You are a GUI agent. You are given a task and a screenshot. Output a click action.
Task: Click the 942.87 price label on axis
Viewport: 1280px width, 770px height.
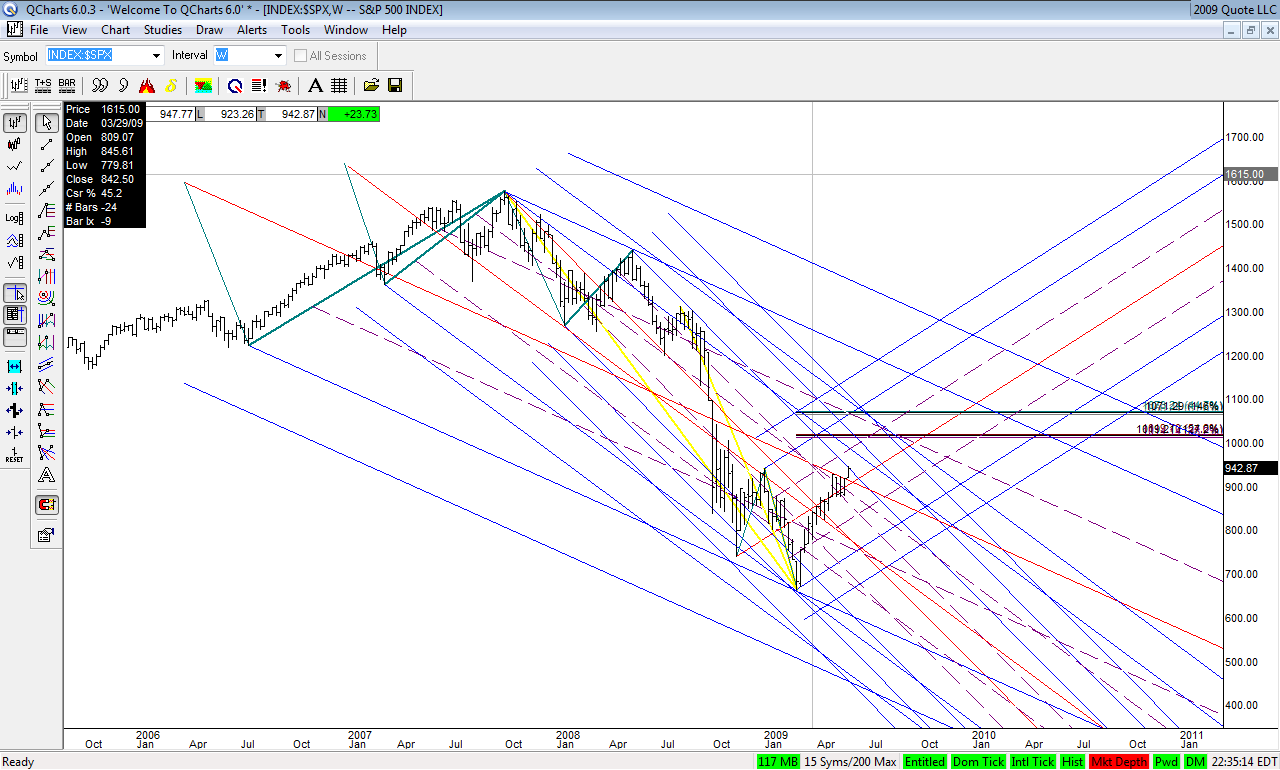tap(1249, 468)
